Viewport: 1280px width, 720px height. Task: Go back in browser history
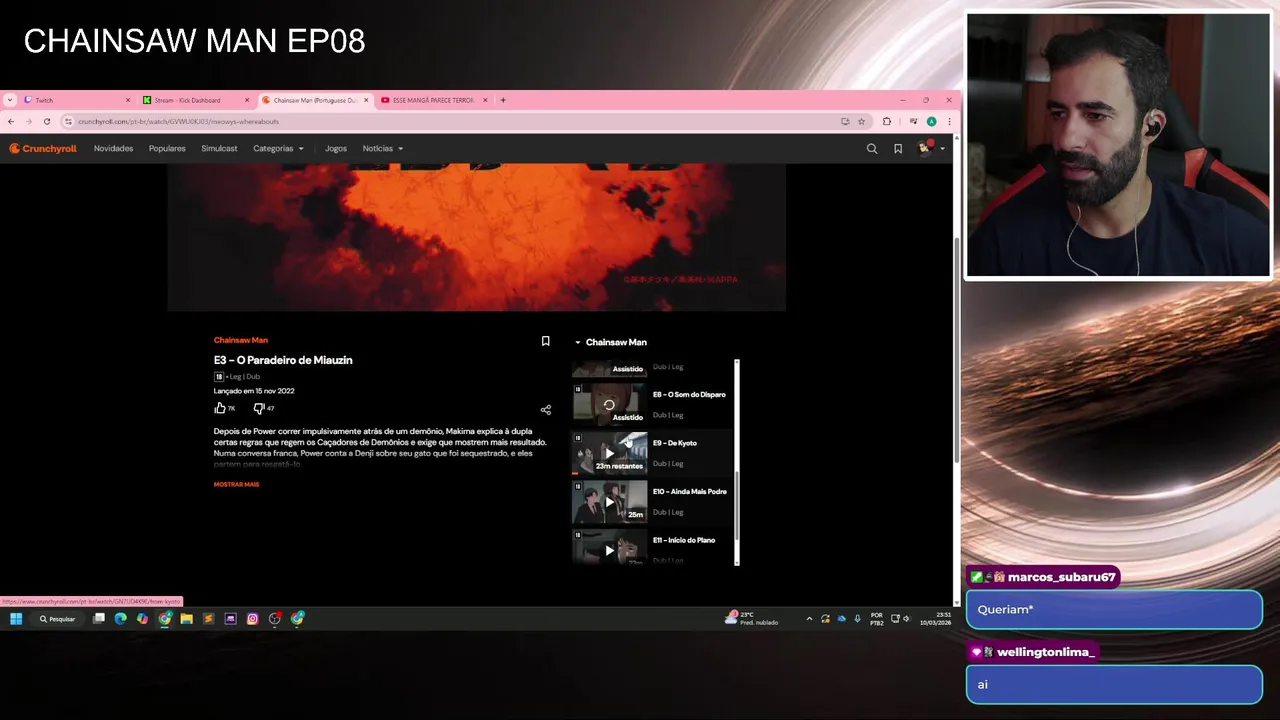tap(10, 121)
